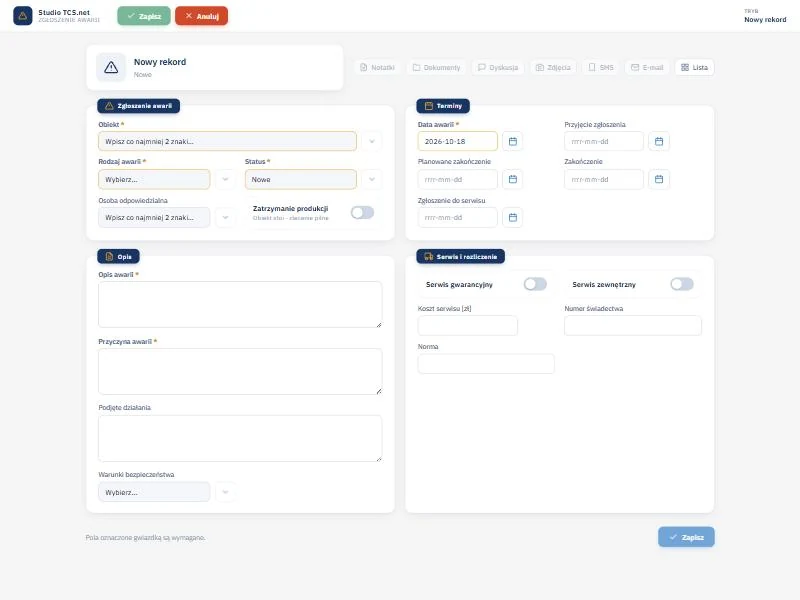Open the Warunki bezpieczeństwa Wybierz combo box
Image resolution: width=800 pixels, height=600 pixels.
pyautogui.click(x=154, y=492)
